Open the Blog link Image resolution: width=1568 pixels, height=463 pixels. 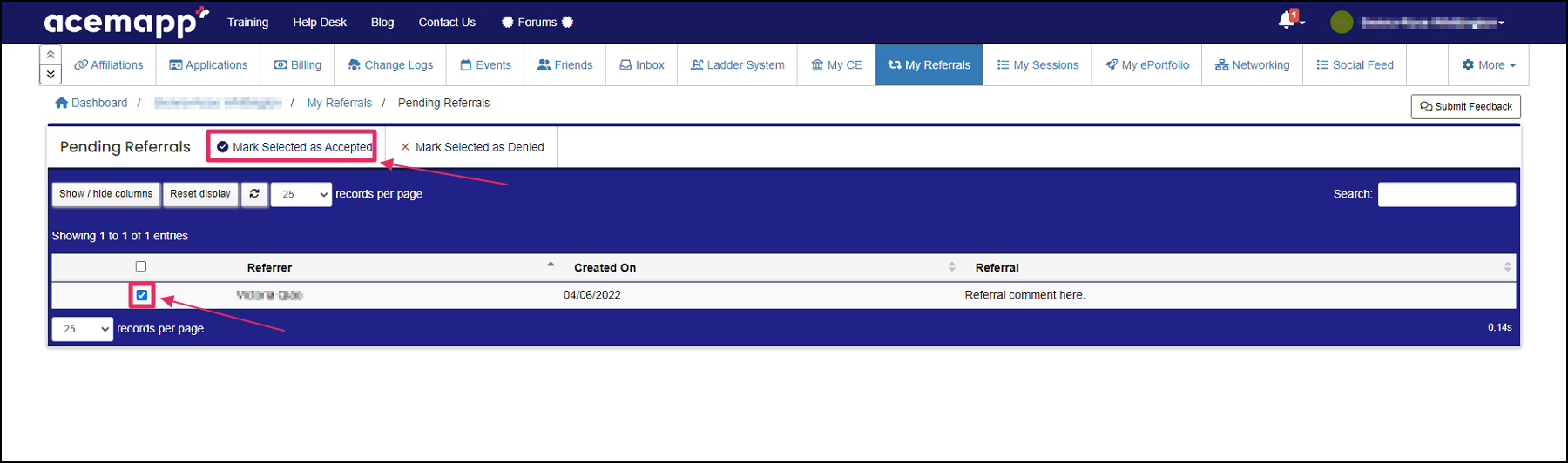pos(382,23)
